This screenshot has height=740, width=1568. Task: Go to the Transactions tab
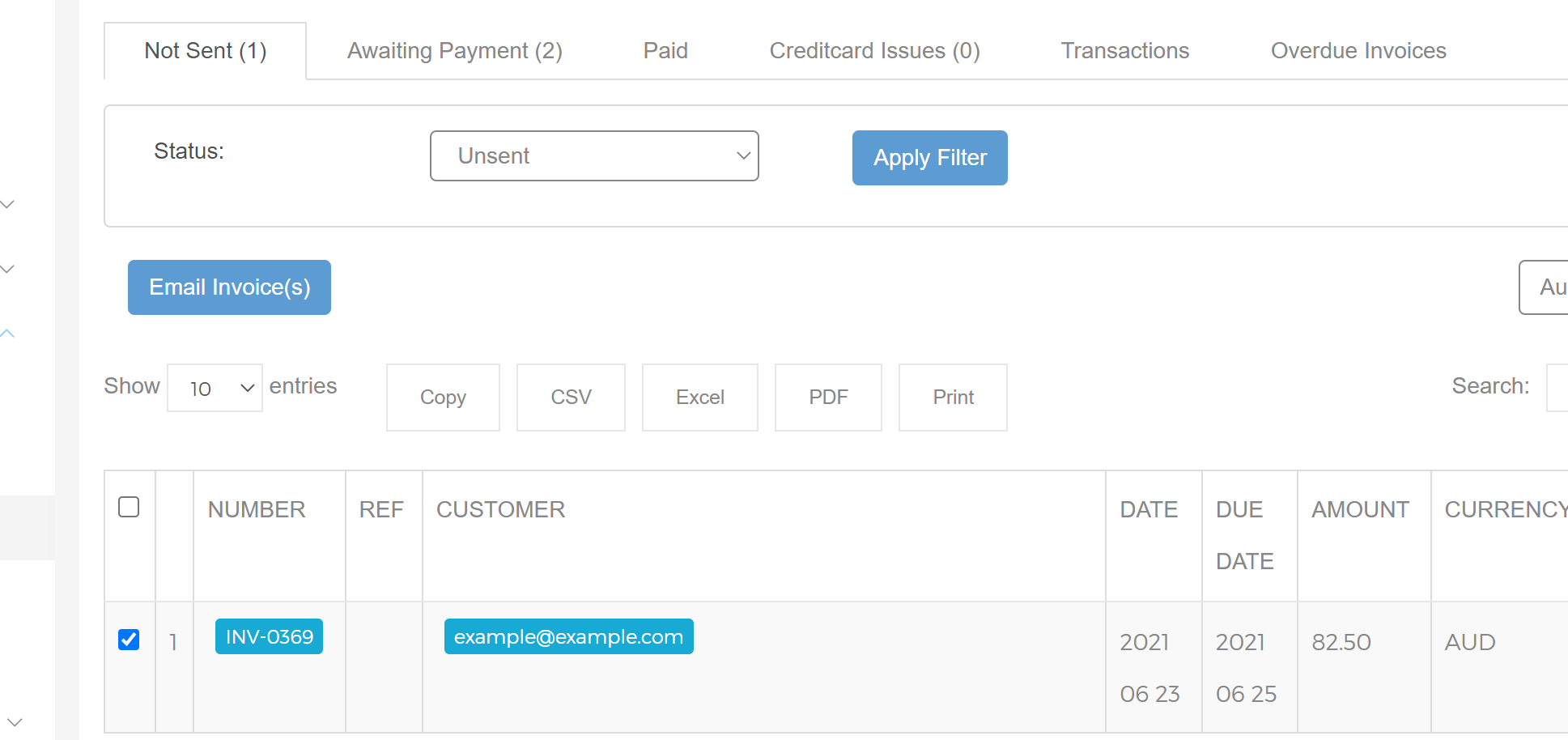(x=1124, y=51)
